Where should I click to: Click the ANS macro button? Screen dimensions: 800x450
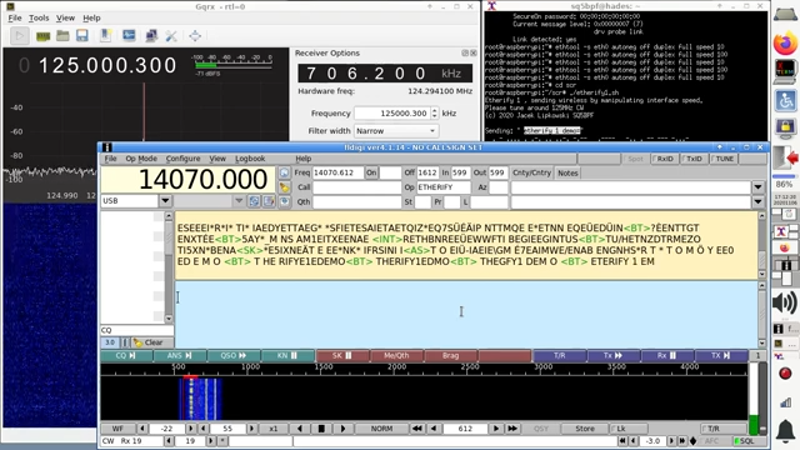point(180,356)
